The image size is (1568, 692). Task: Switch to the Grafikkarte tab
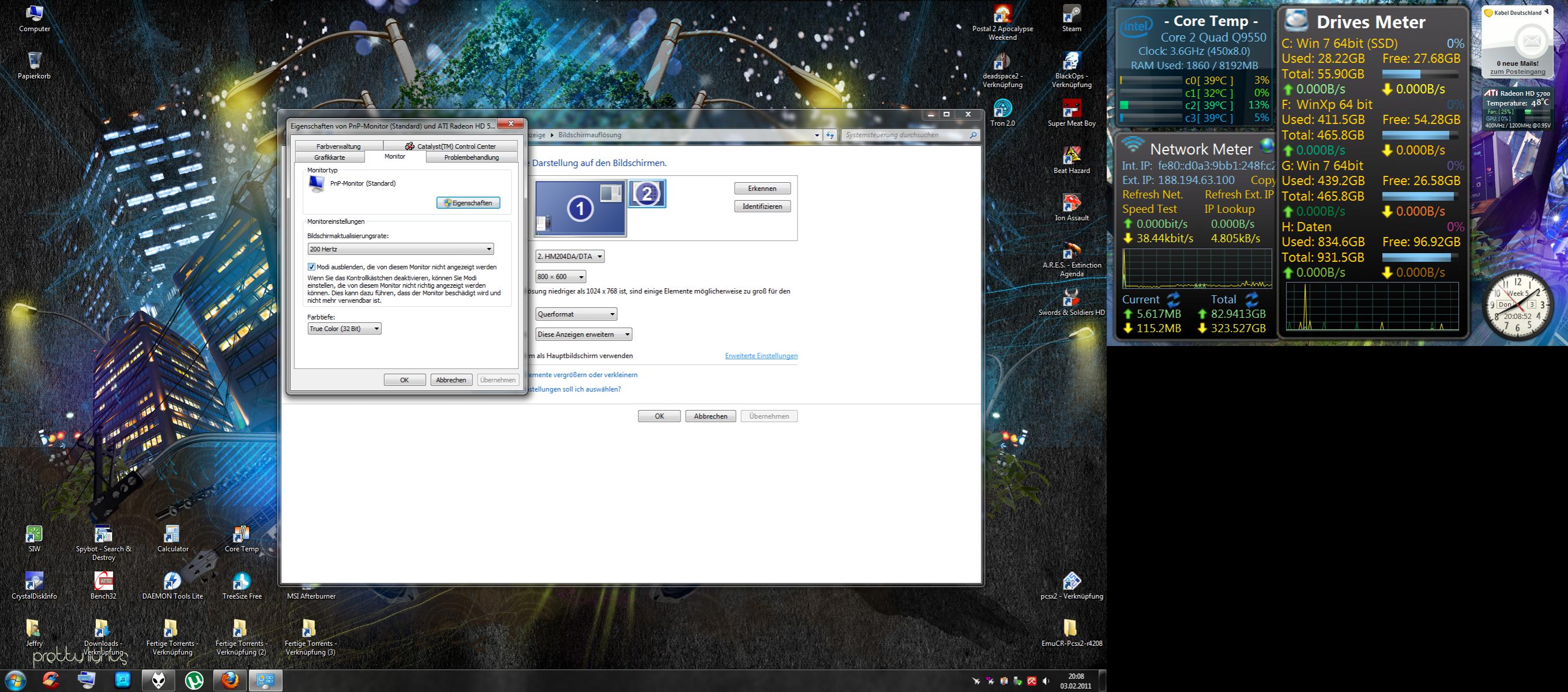click(x=329, y=157)
